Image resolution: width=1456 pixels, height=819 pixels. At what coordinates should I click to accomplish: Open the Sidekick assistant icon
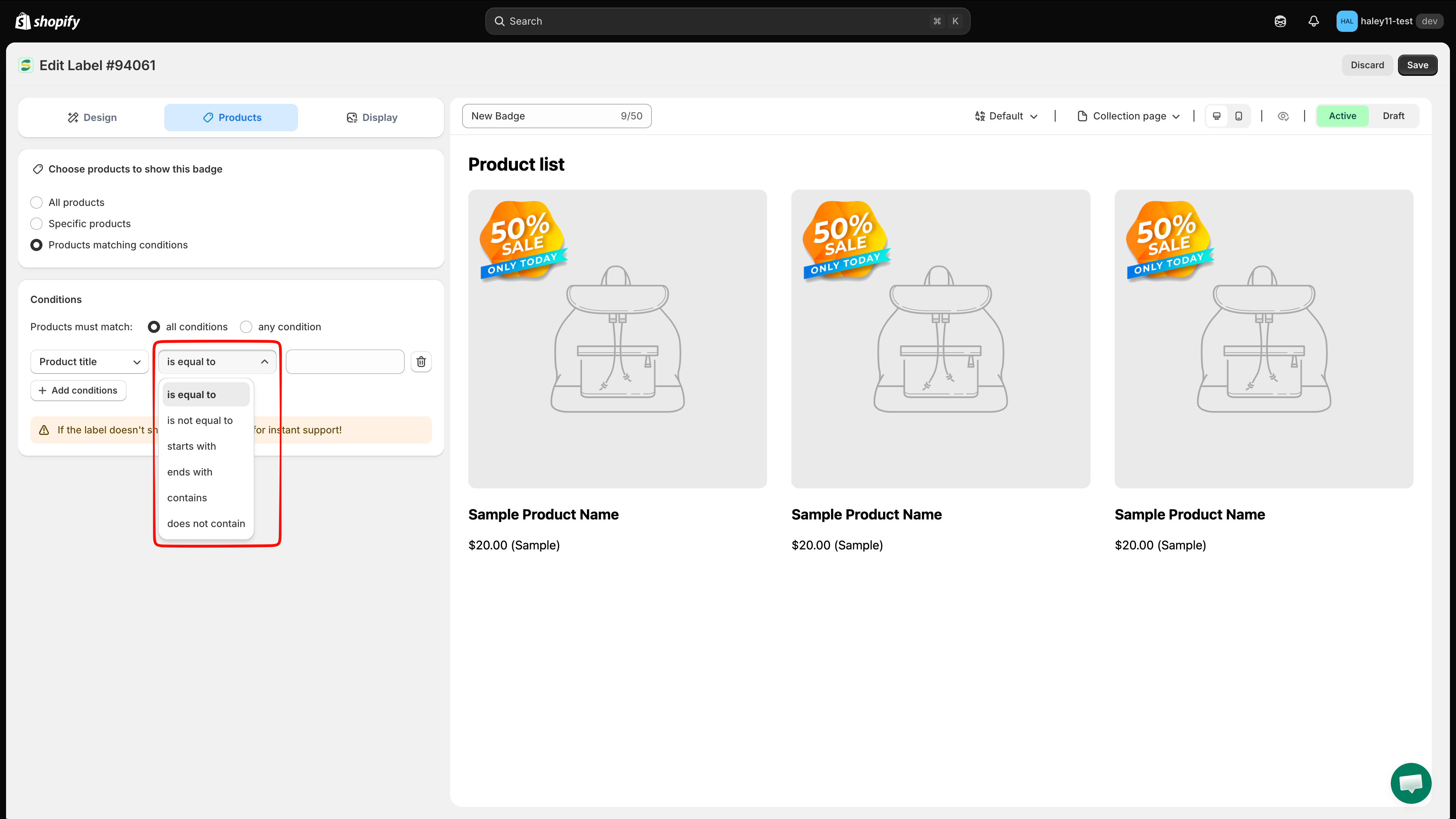coord(1280,22)
